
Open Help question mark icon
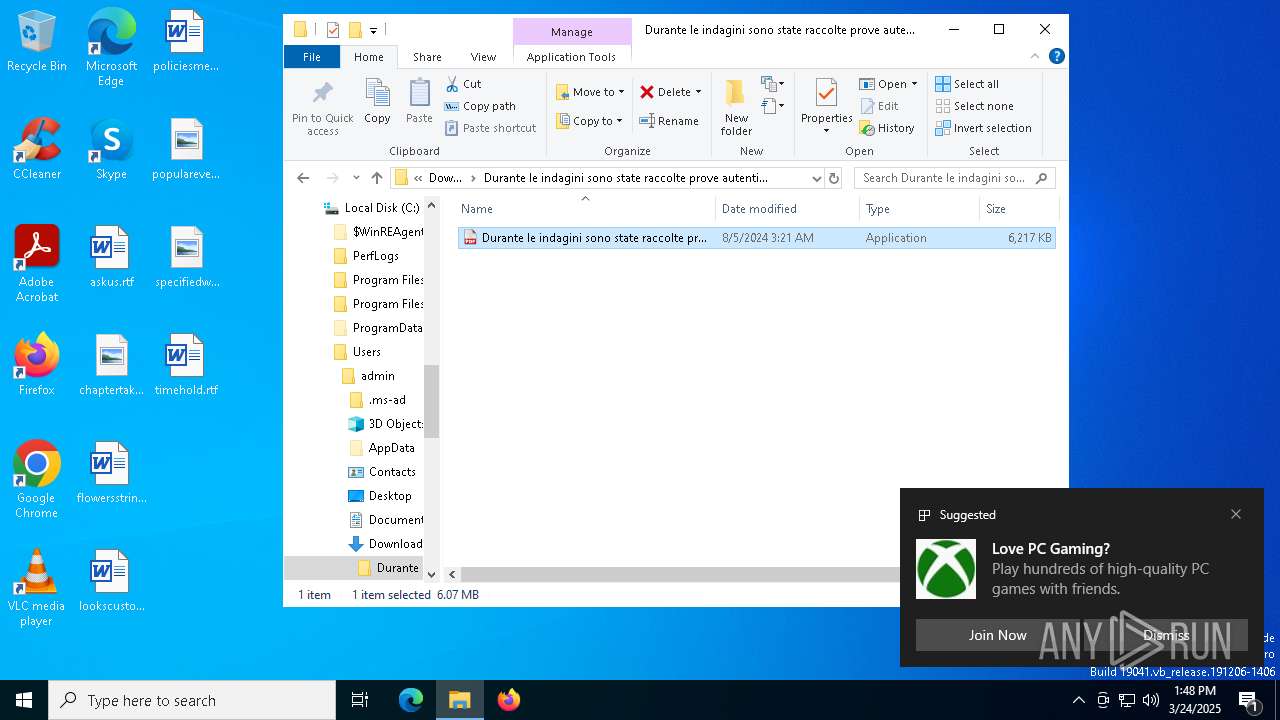(1056, 56)
